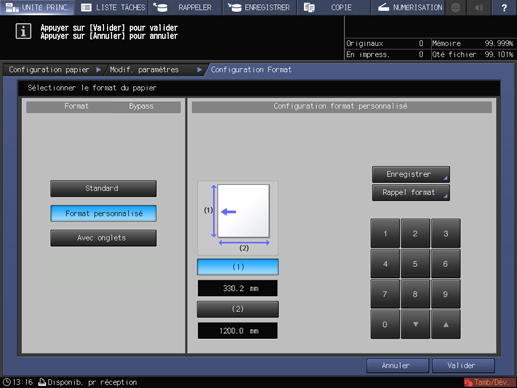
Task: Select the RAPPELER recall tab
Action: (186, 7)
